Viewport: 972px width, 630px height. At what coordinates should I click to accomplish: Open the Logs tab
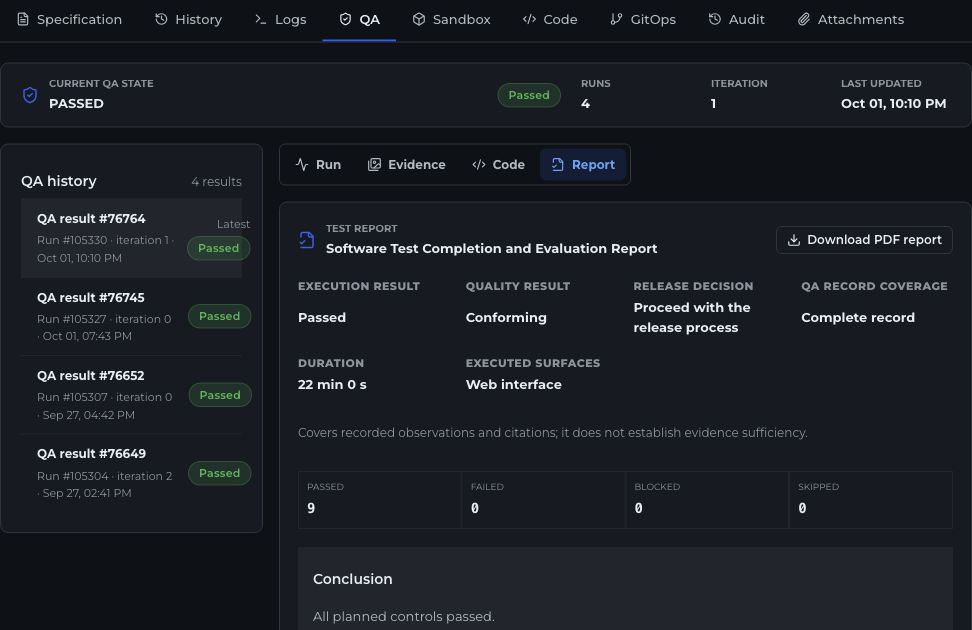point(281,19)
